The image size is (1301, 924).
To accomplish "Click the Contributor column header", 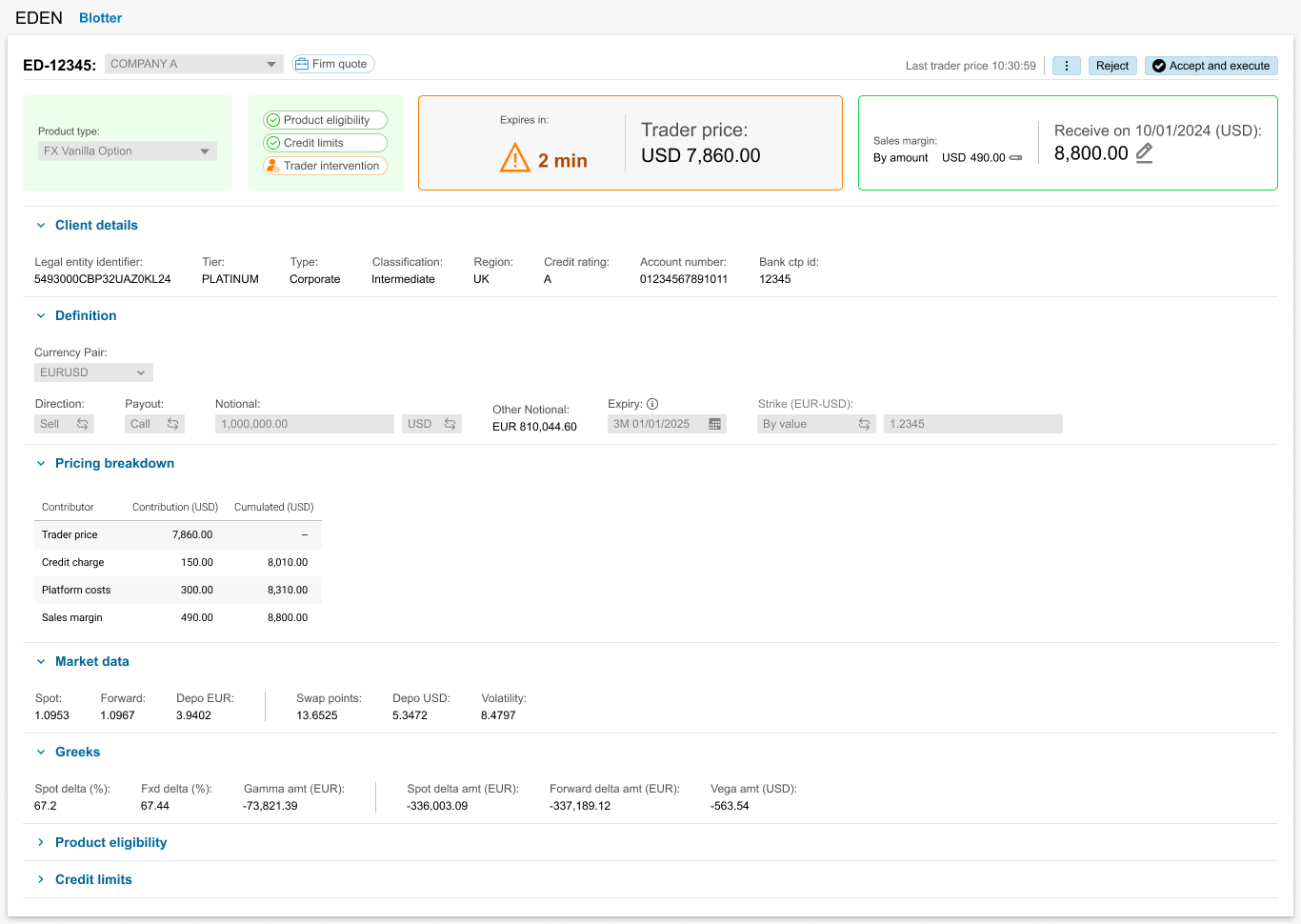I will click(x=68, y=507).
